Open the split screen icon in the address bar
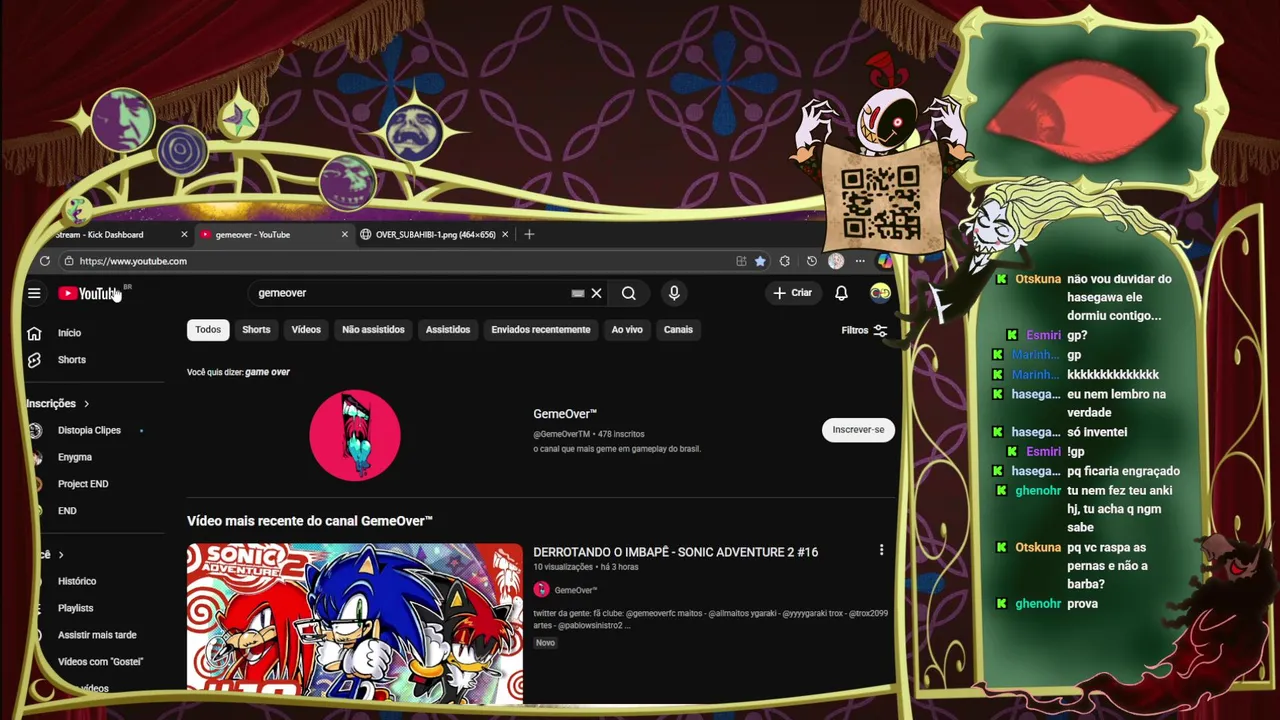1280x720 pixels. (x=741, y=261)
